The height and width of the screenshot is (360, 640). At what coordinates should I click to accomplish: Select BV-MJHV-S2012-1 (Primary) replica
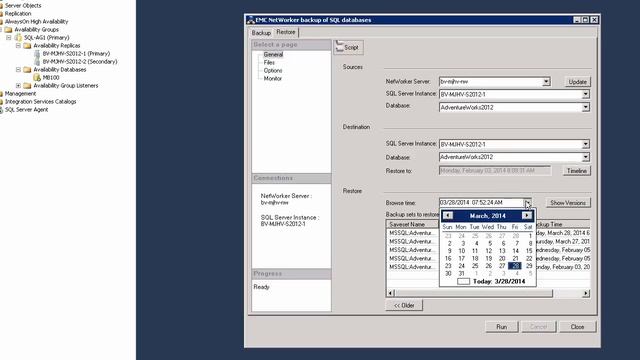click(x=76, y=53)
